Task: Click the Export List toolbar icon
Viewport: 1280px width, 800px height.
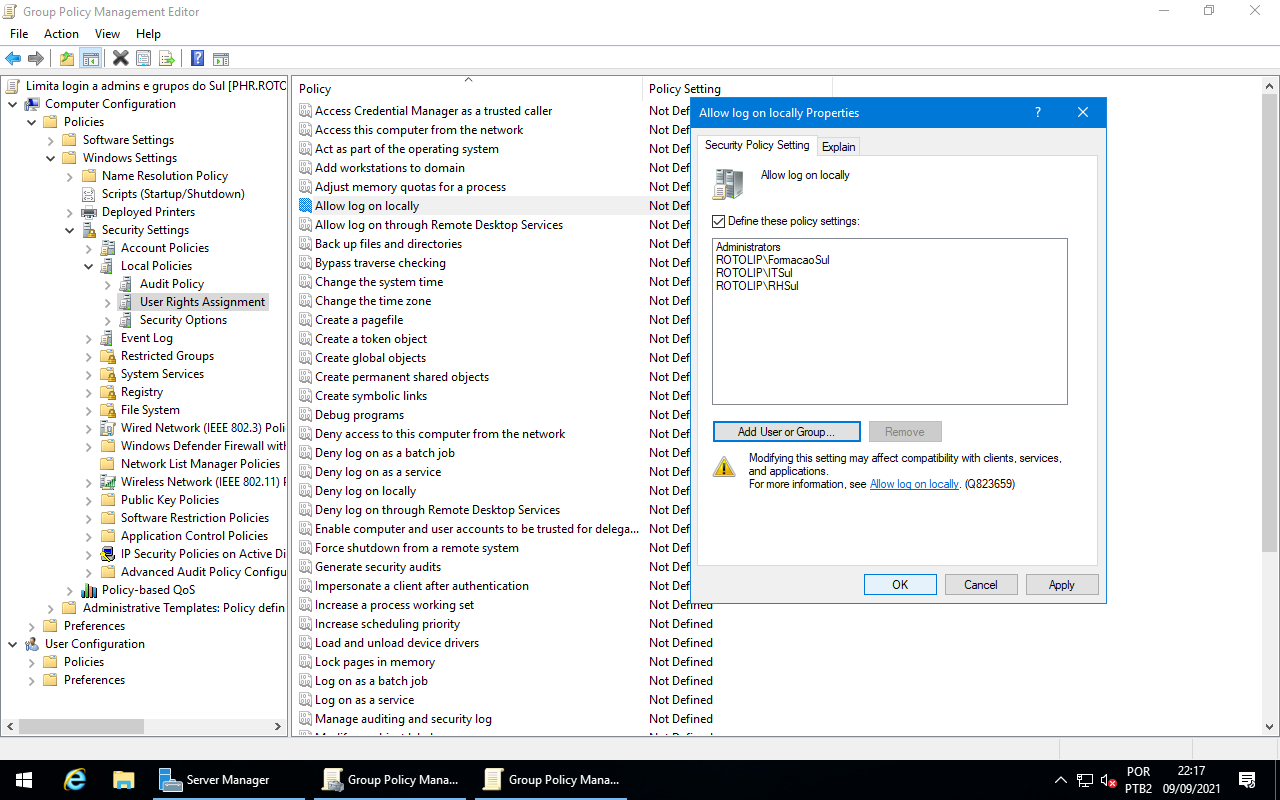Action: click(x=166, y=59)
